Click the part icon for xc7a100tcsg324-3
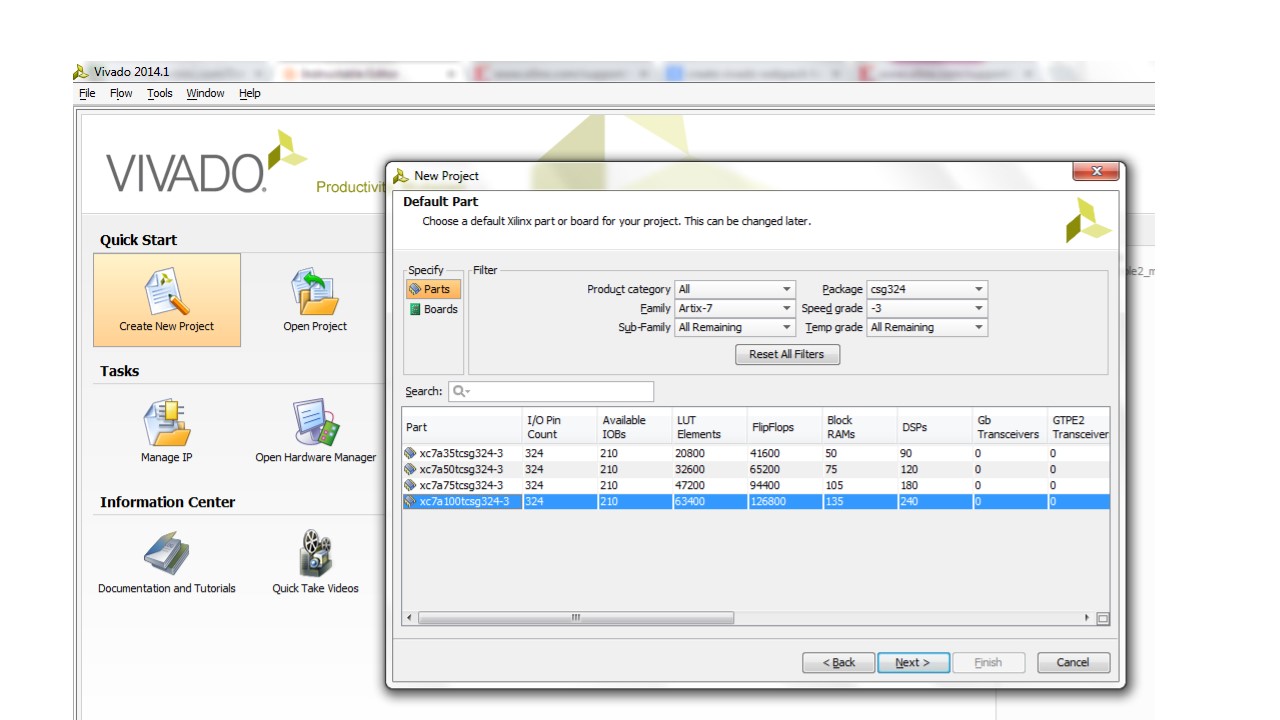 [410, 501]
